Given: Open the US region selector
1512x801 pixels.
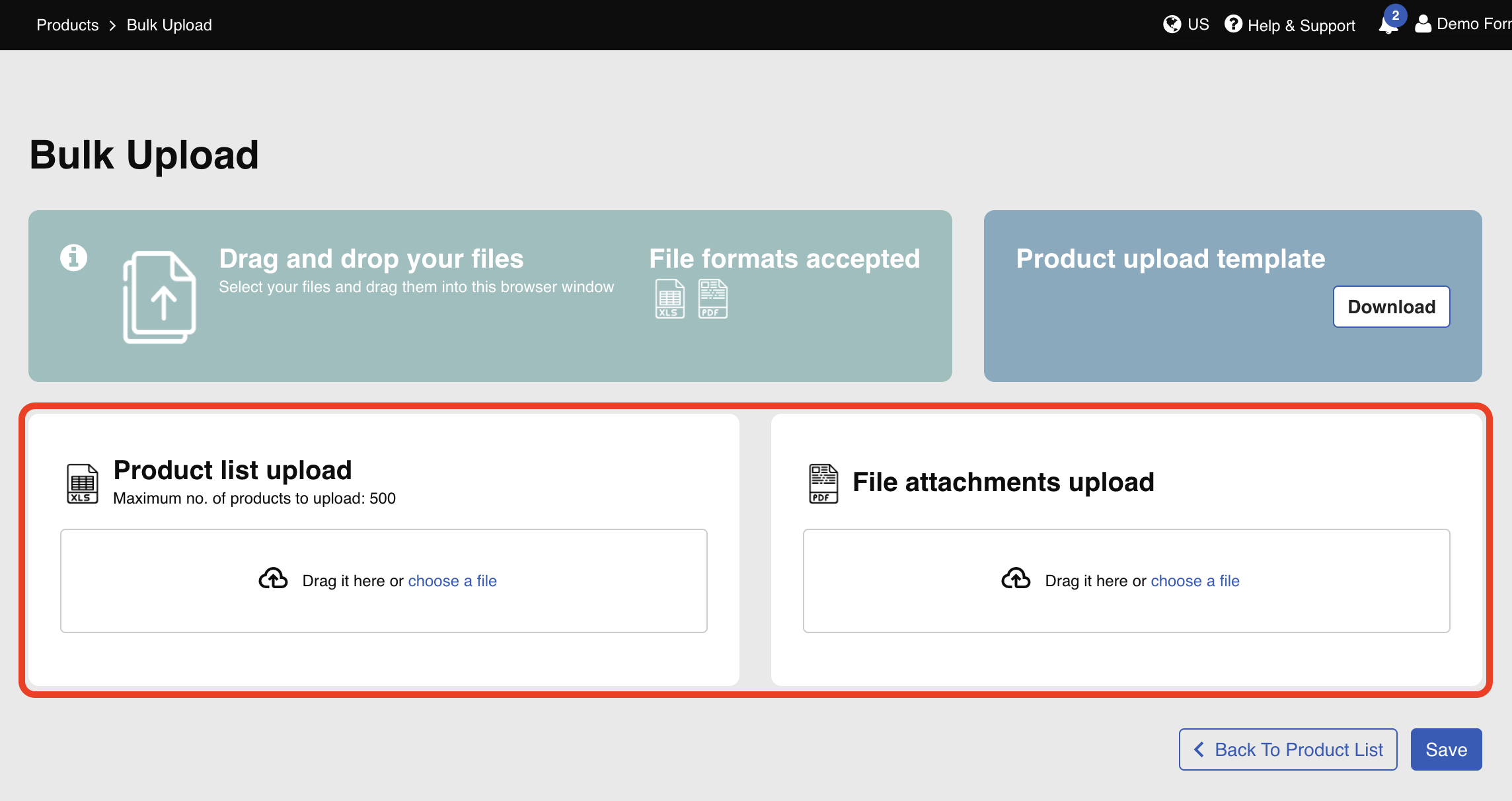Looking at the screenshot, I should point(1197,24).
